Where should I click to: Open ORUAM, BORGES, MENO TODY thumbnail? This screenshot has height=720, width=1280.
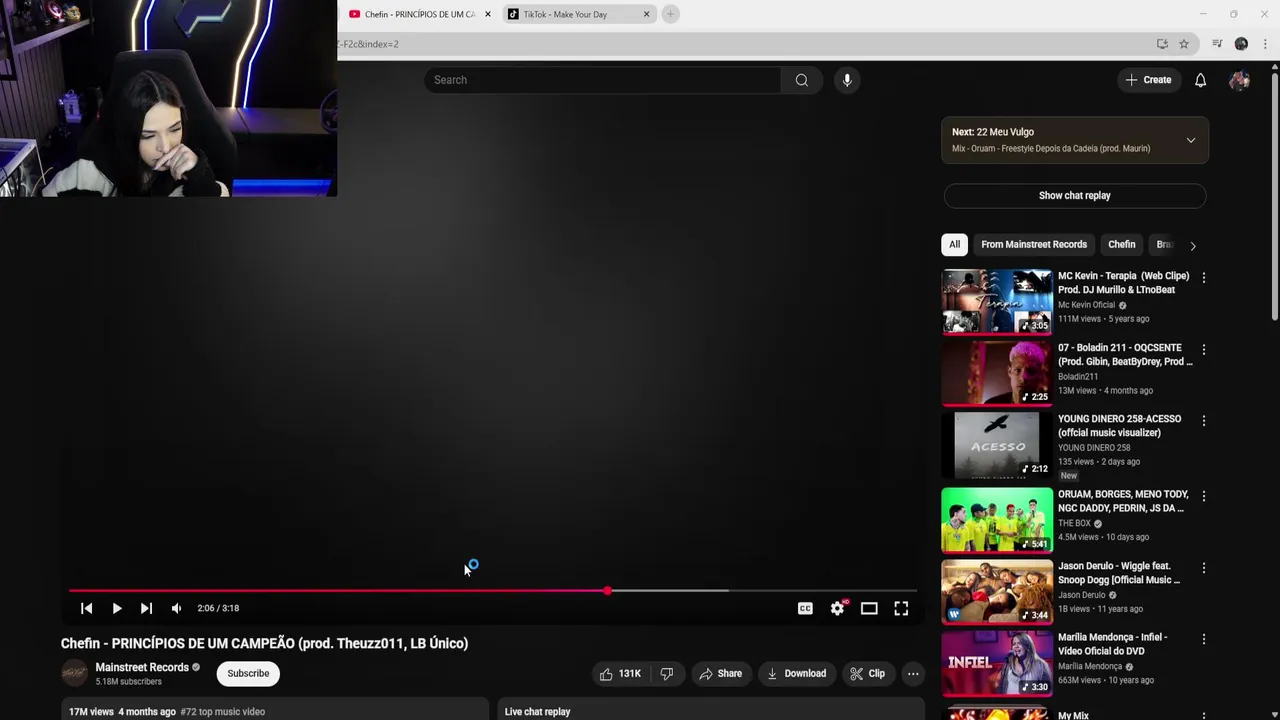coord(997,520)
